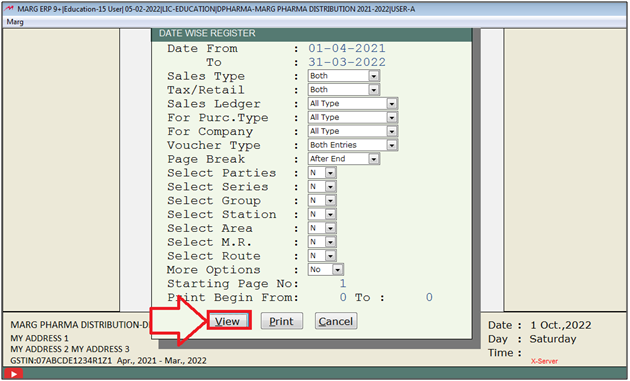Click the X-Server status text

544,361
